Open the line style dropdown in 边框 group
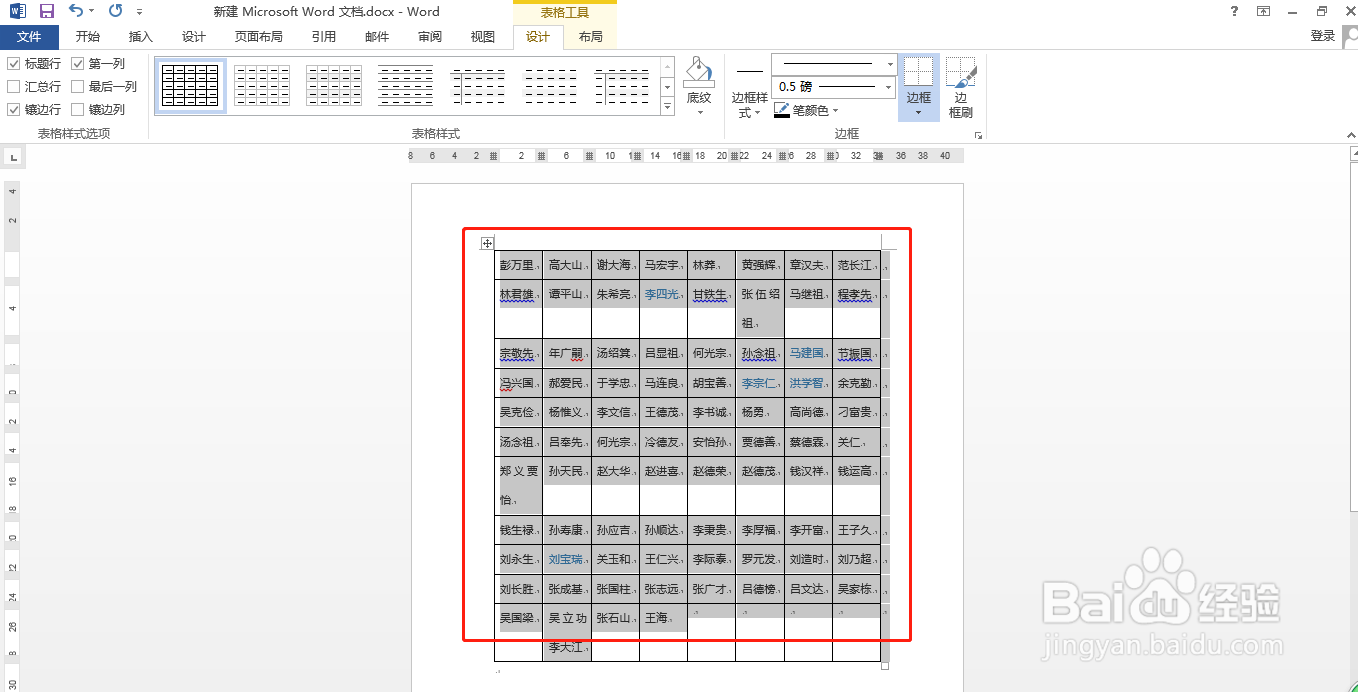1358x692 pixels. tap(889, 63)
